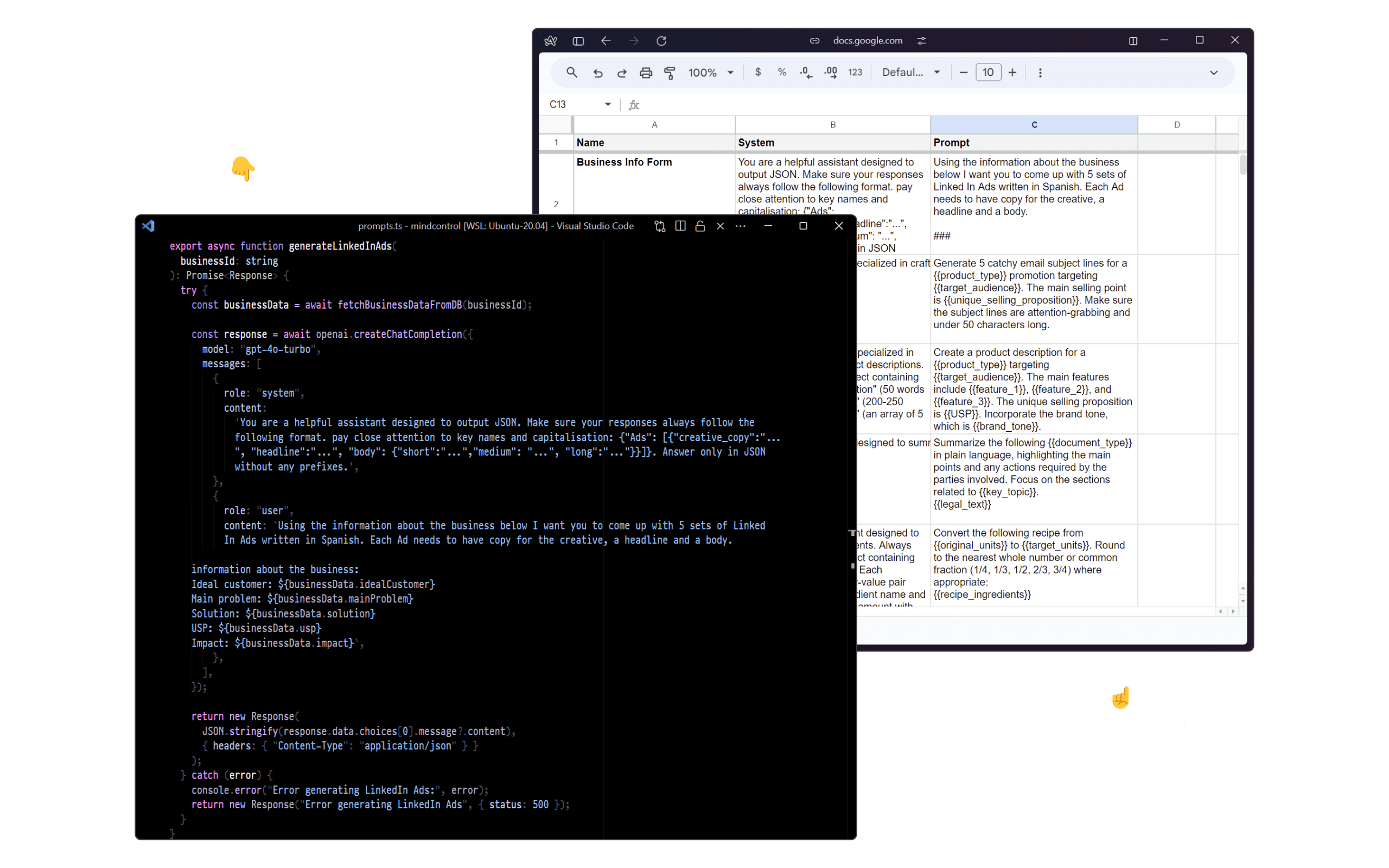
Task: Open VS Code's more actions menu
Action: coord(740,226)
